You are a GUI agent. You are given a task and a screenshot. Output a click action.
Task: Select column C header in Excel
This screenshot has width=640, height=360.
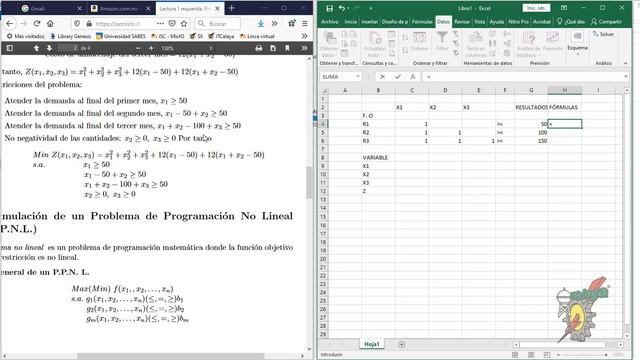[412, 90]
